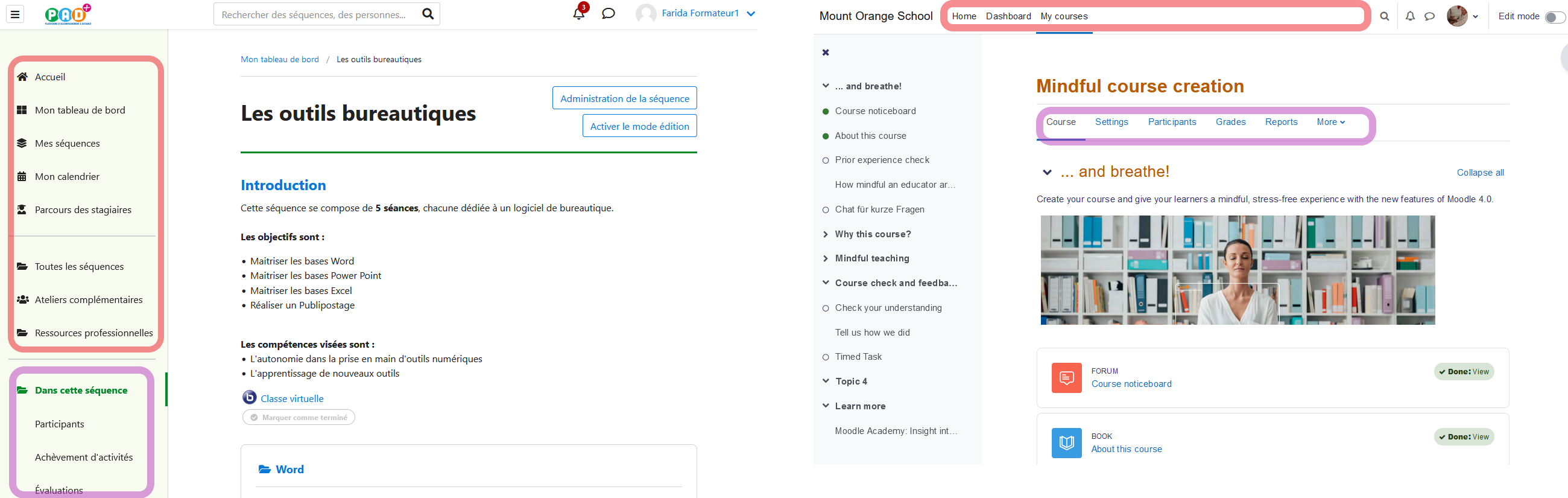Close the course index drawer
Screen dimensions: 1568x498
(826, 53)
